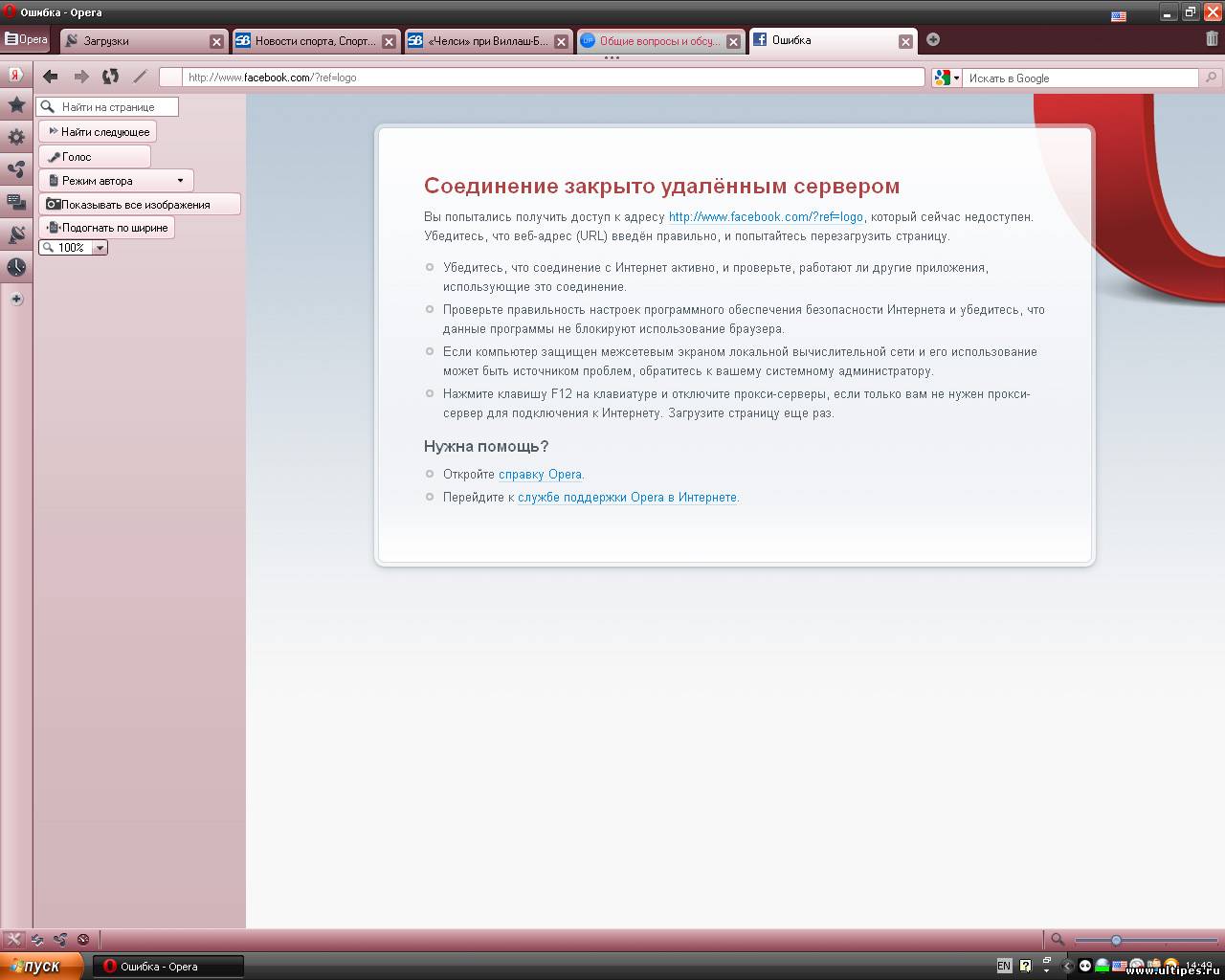Click the справку Opera link
The image size is (1225, 980).
point(540,474)
